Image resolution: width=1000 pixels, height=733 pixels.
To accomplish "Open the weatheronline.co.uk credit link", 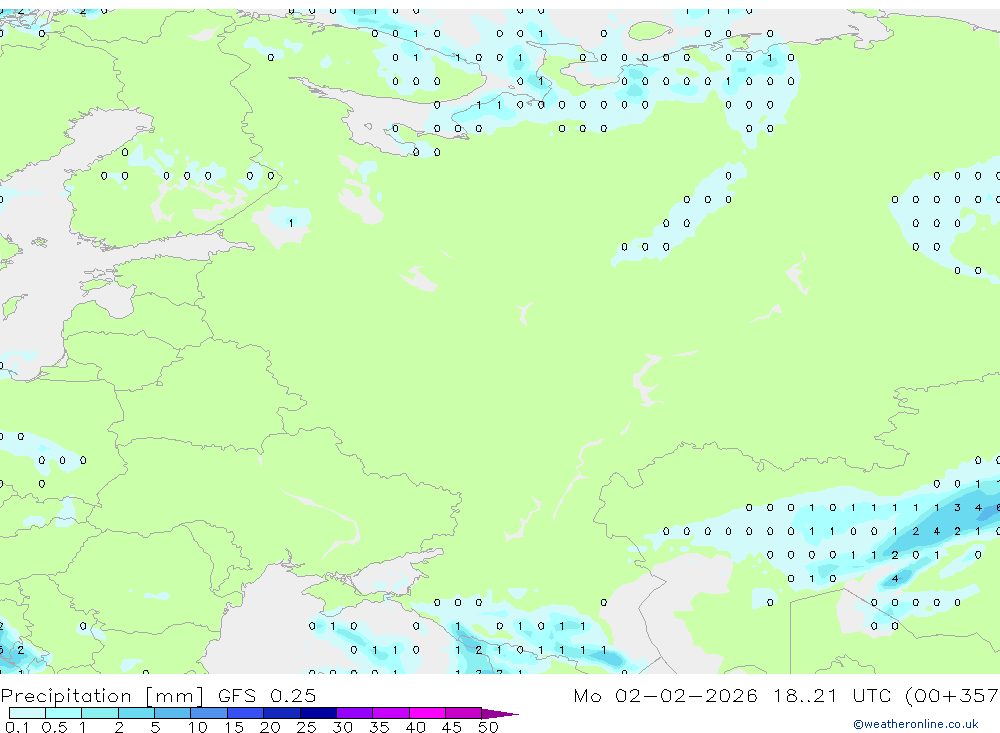I will pos(916,724).
